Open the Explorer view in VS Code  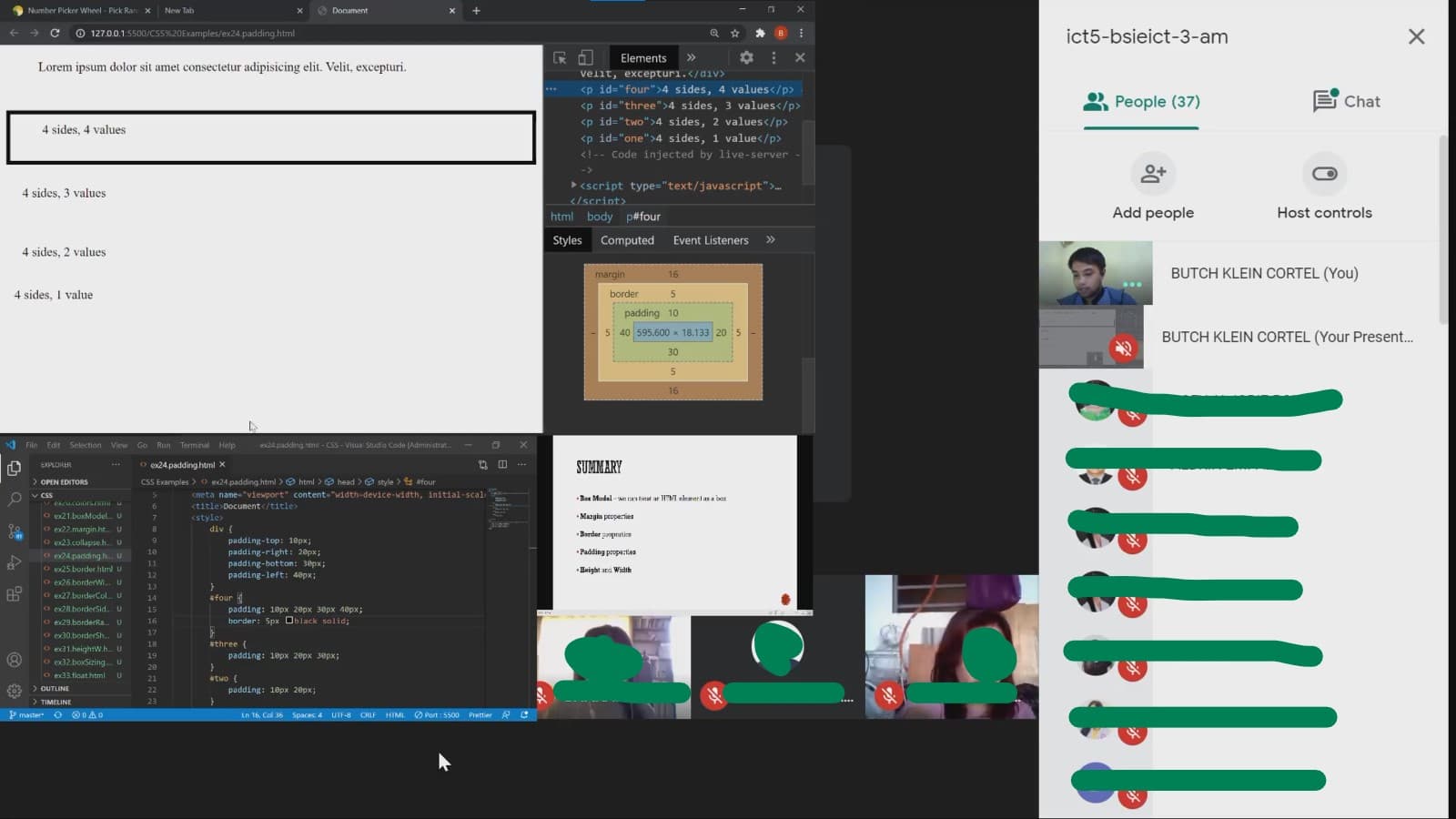pyautogui.click(x=14, y=468)
